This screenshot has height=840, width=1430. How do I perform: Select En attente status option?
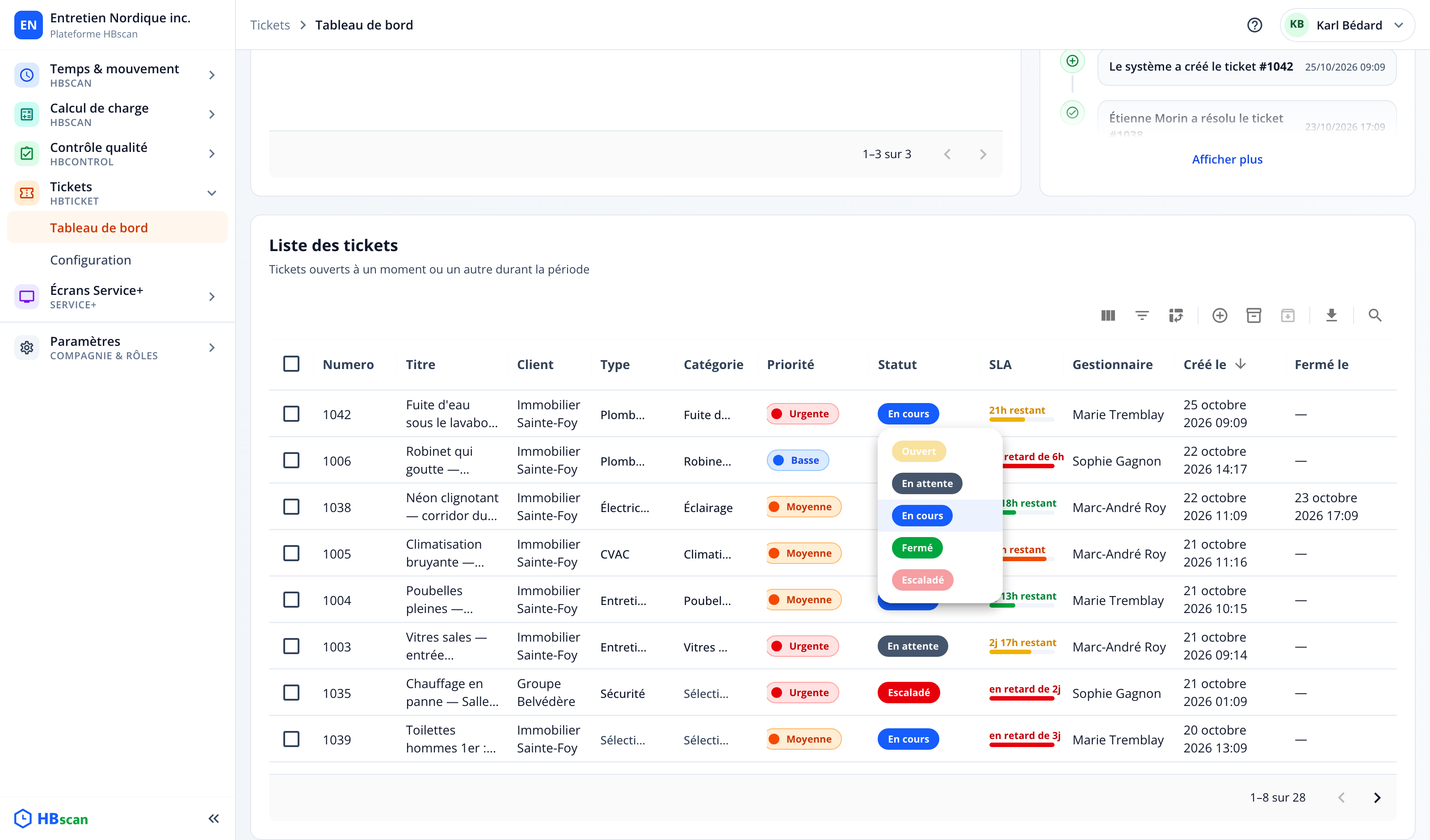click(927, 483)
